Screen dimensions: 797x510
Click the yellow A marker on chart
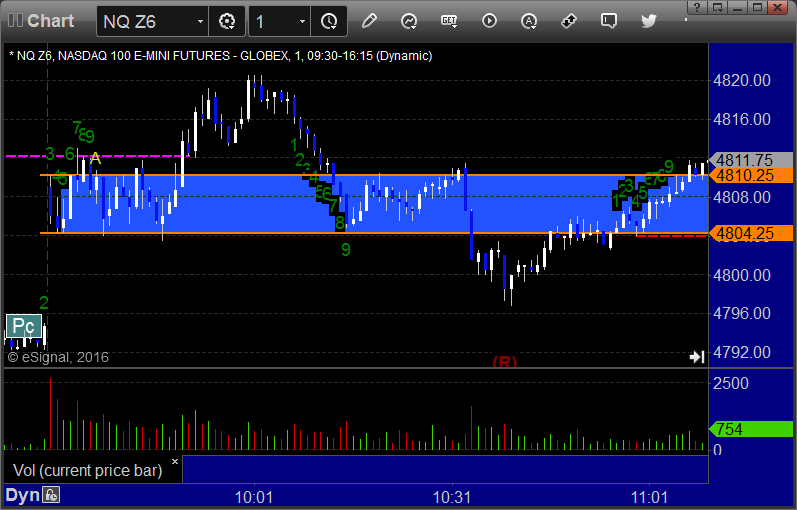coord(95,159)
